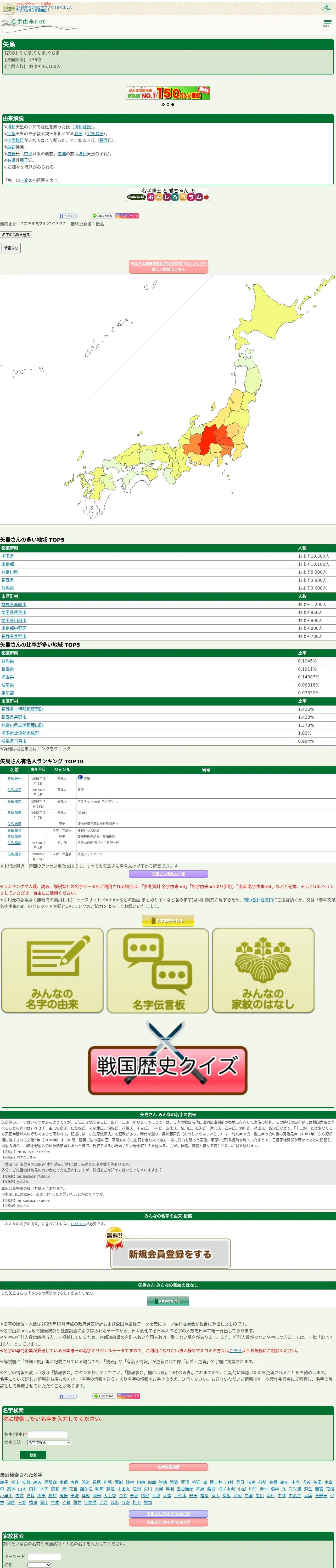Image resolution: width=336 pixels, height=1568 pixels.
Task: Open 群馬県 in the 0.1945% row
Action: click(7, 661)
